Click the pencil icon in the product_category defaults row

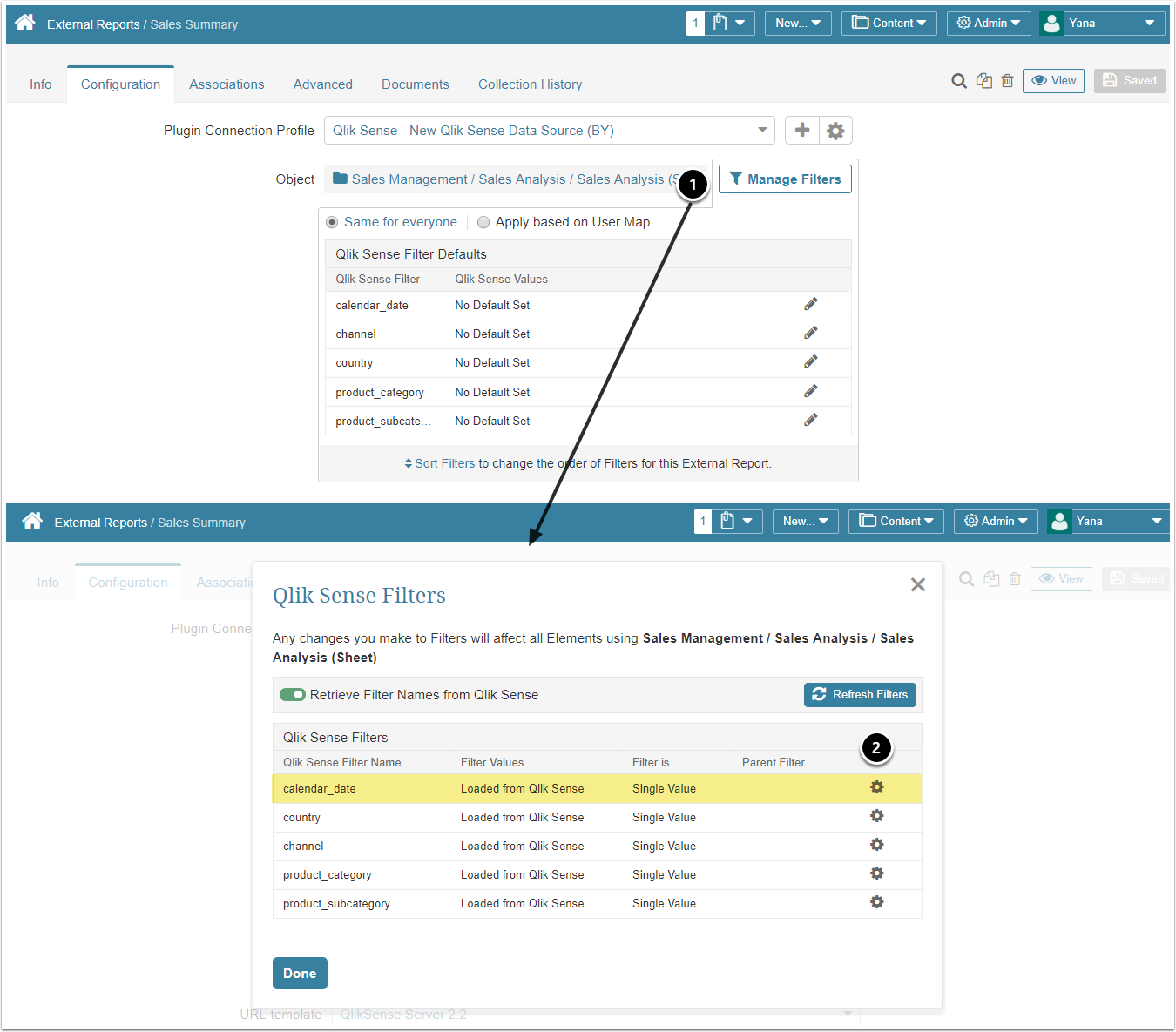coord(811,391)
